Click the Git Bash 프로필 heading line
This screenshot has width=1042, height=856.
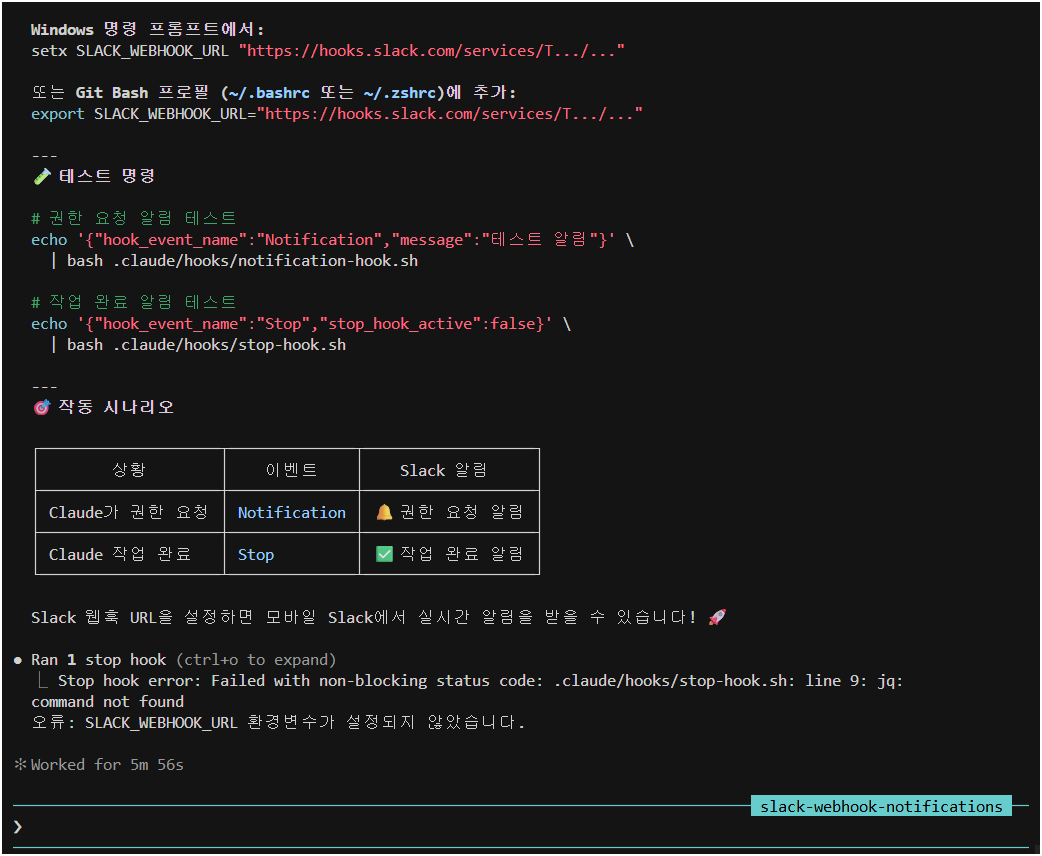click(273, 92)
